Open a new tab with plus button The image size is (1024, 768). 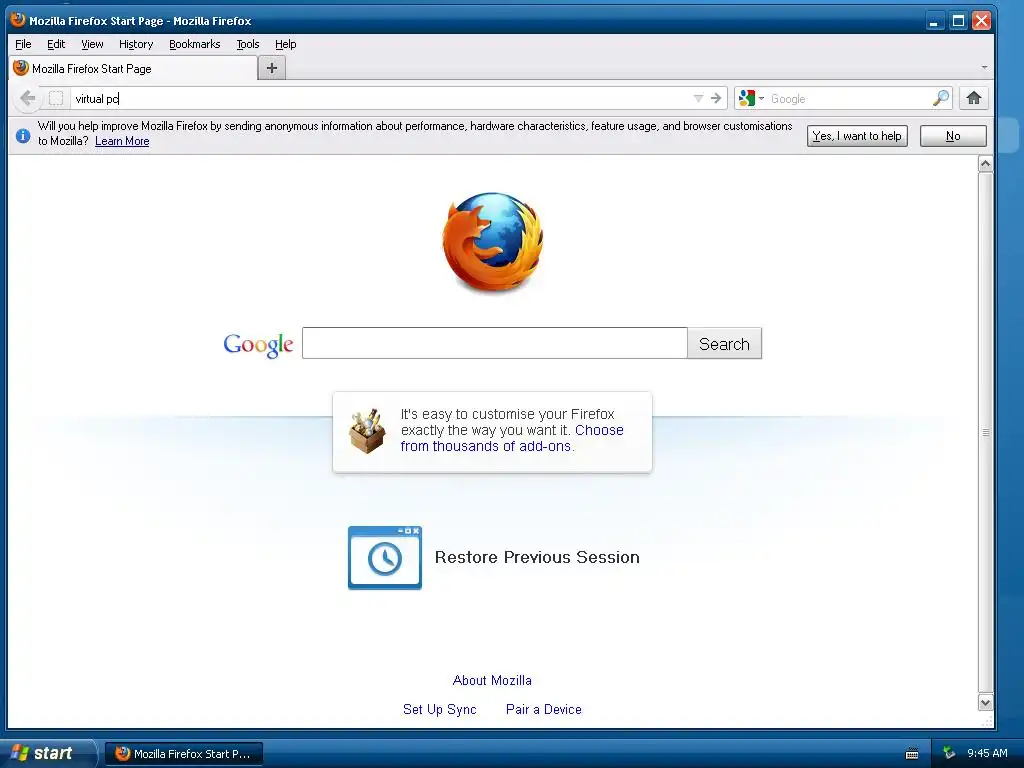pyautogui.click(x=272, y=68)
